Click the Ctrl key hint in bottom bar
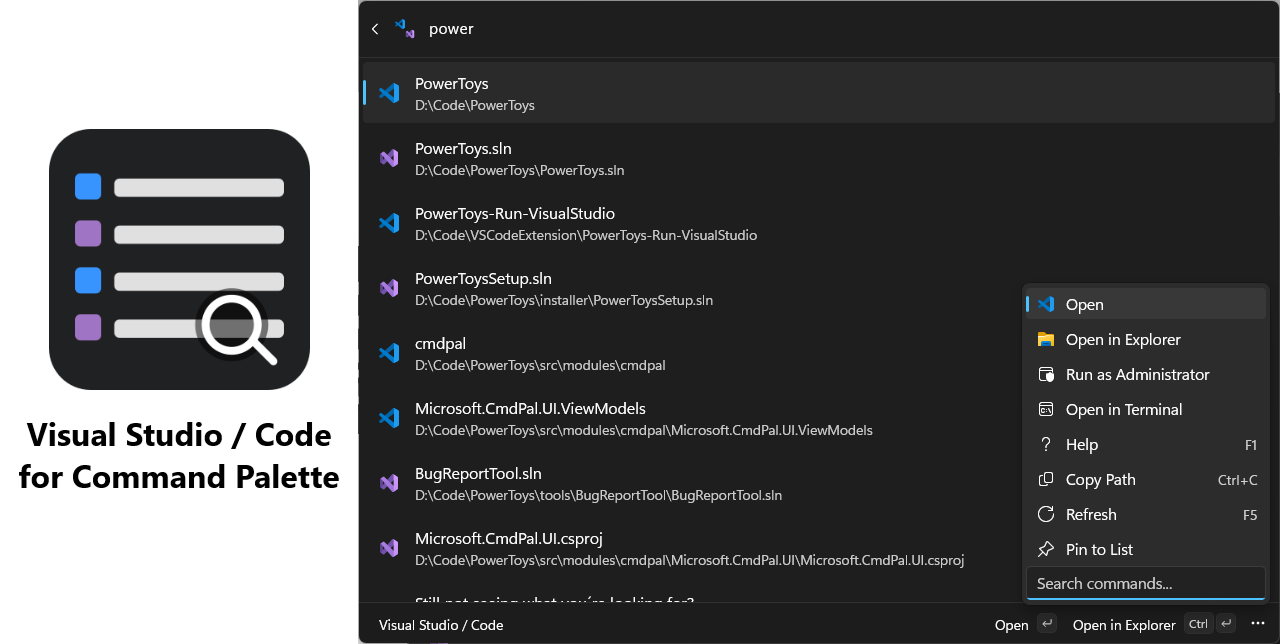The height and width of the screenshot is (644, 1280). (1198, 624)
